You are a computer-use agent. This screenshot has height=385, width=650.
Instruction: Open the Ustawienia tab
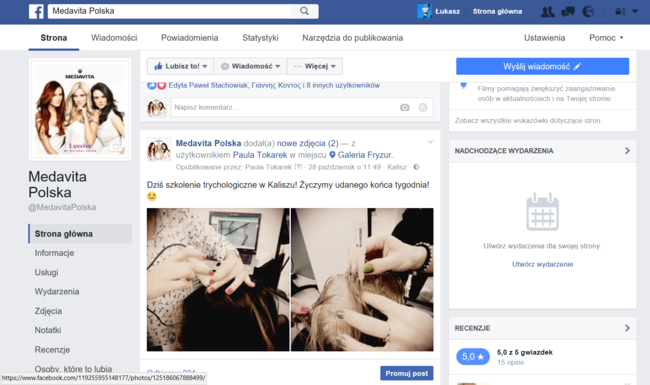coord(544,38)
